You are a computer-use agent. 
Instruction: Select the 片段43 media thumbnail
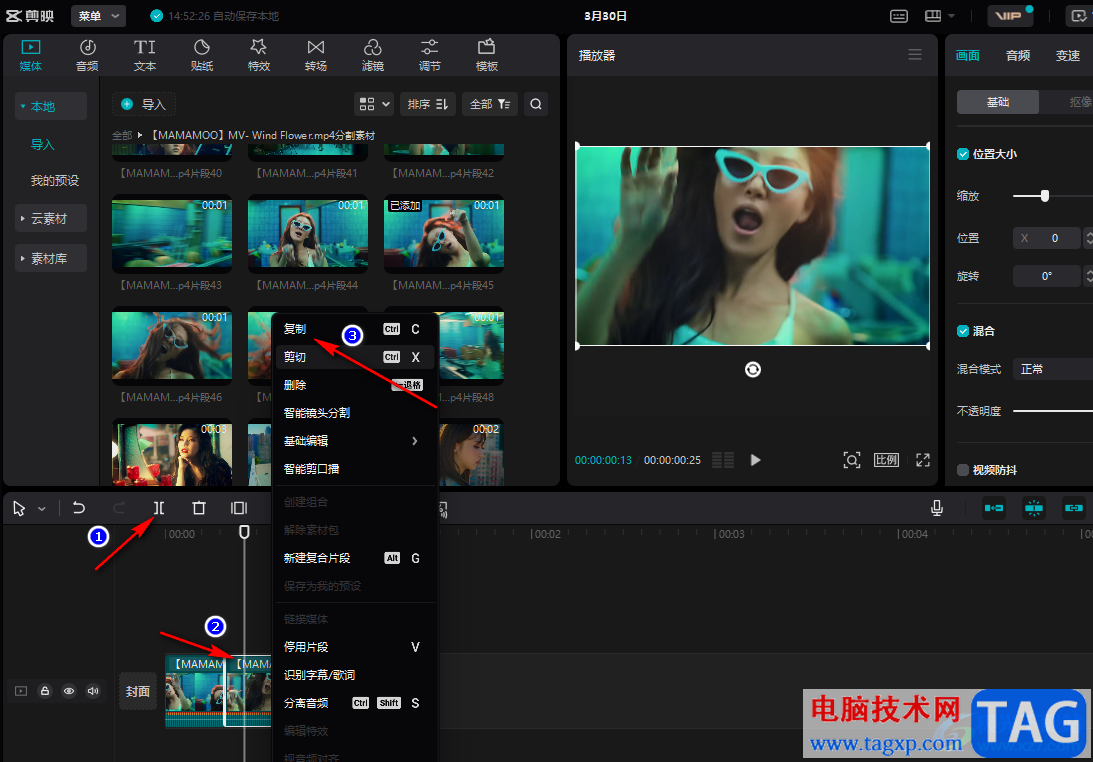171,234
